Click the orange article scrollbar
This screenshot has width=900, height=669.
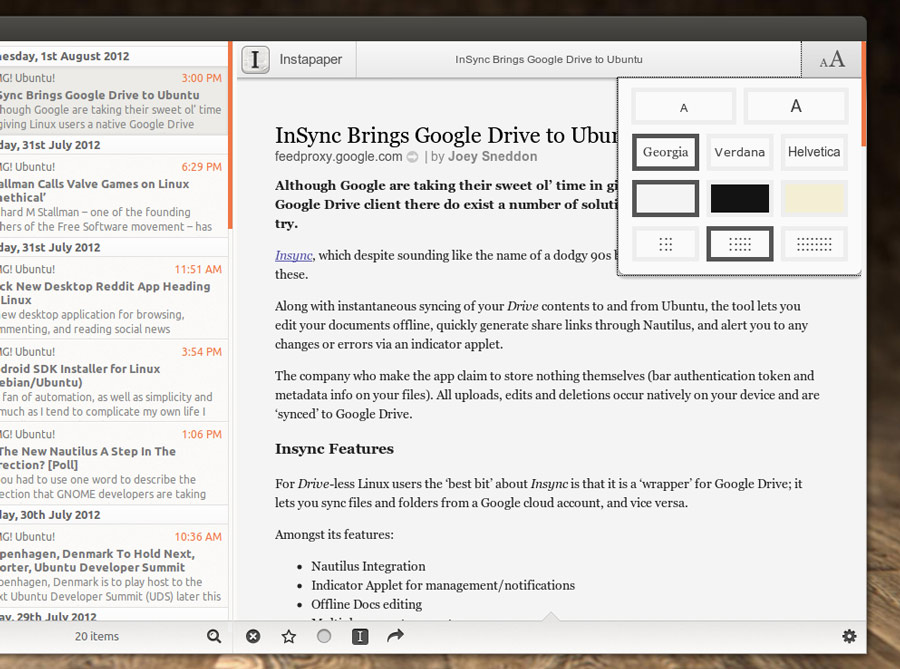864,94
